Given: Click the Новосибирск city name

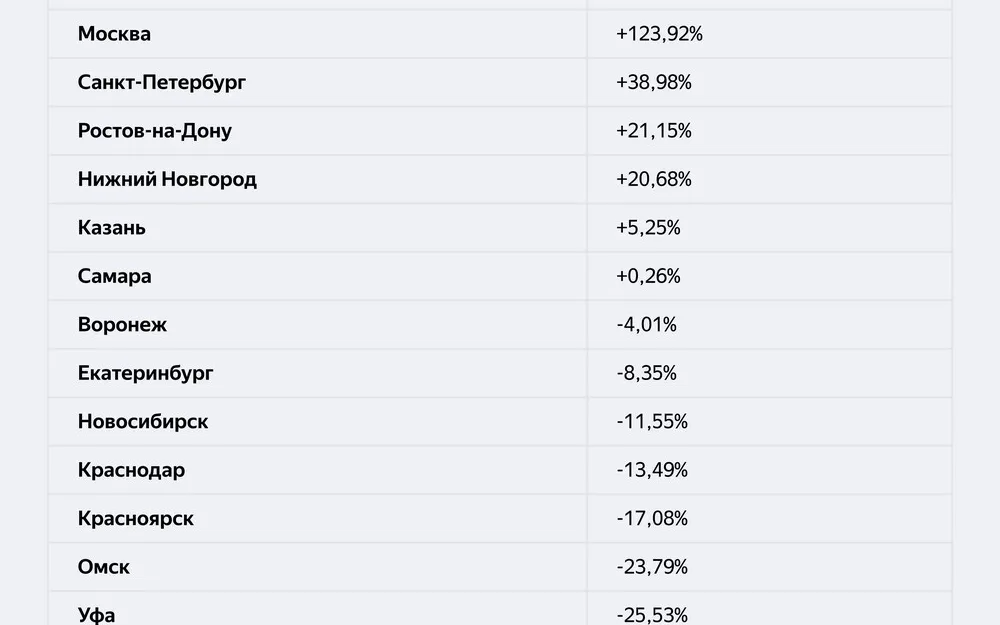Looking at the screenshot, I should (x=143, y=422).
